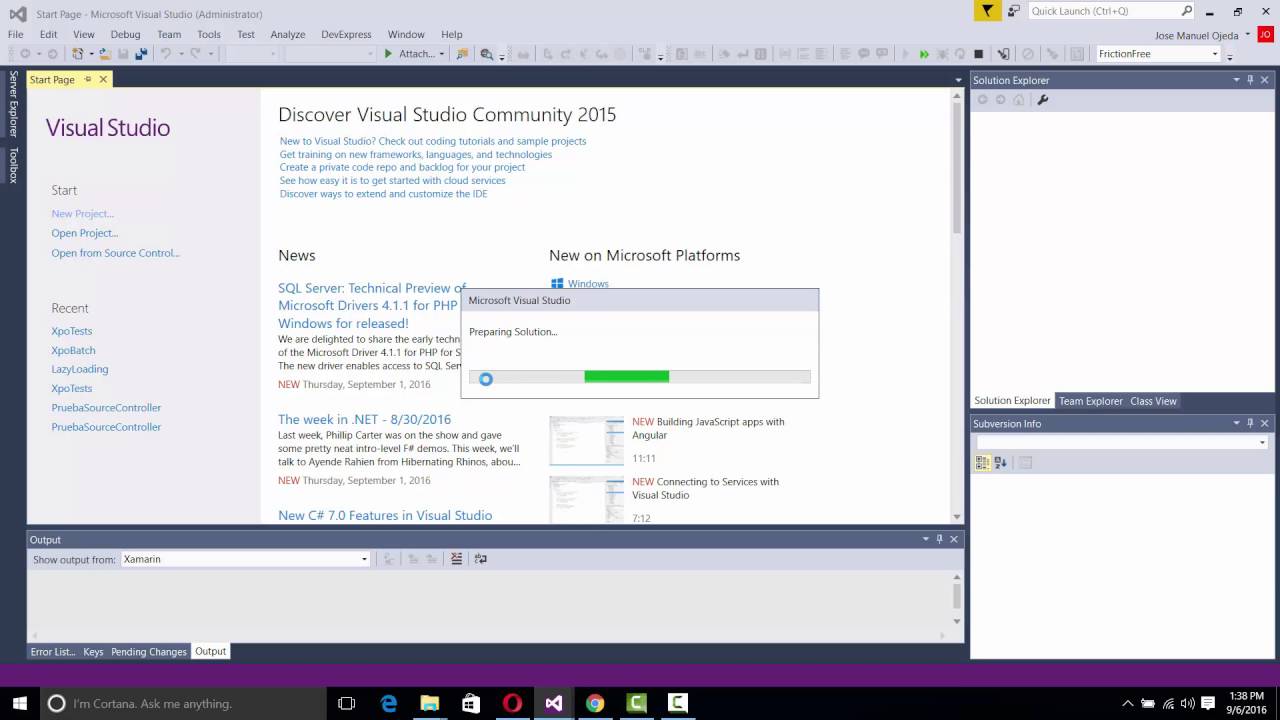Click the Open File toolbar icon
The image size is (1280, 720).
click(x=105, y=54)
